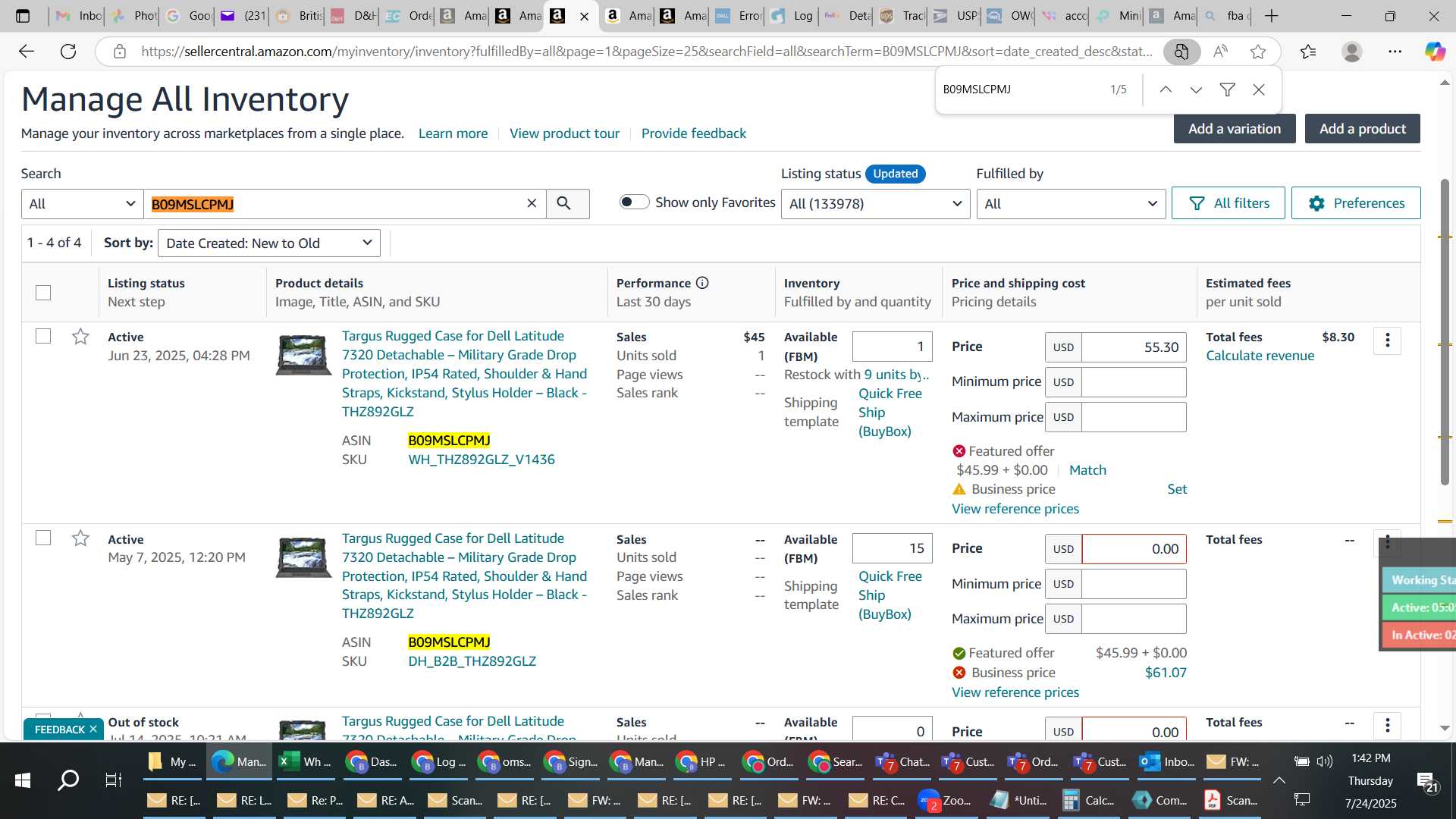This screenshot has width=1456, height=819.
Task: Click the price field showing 55.30
Action: point(1134,347)
